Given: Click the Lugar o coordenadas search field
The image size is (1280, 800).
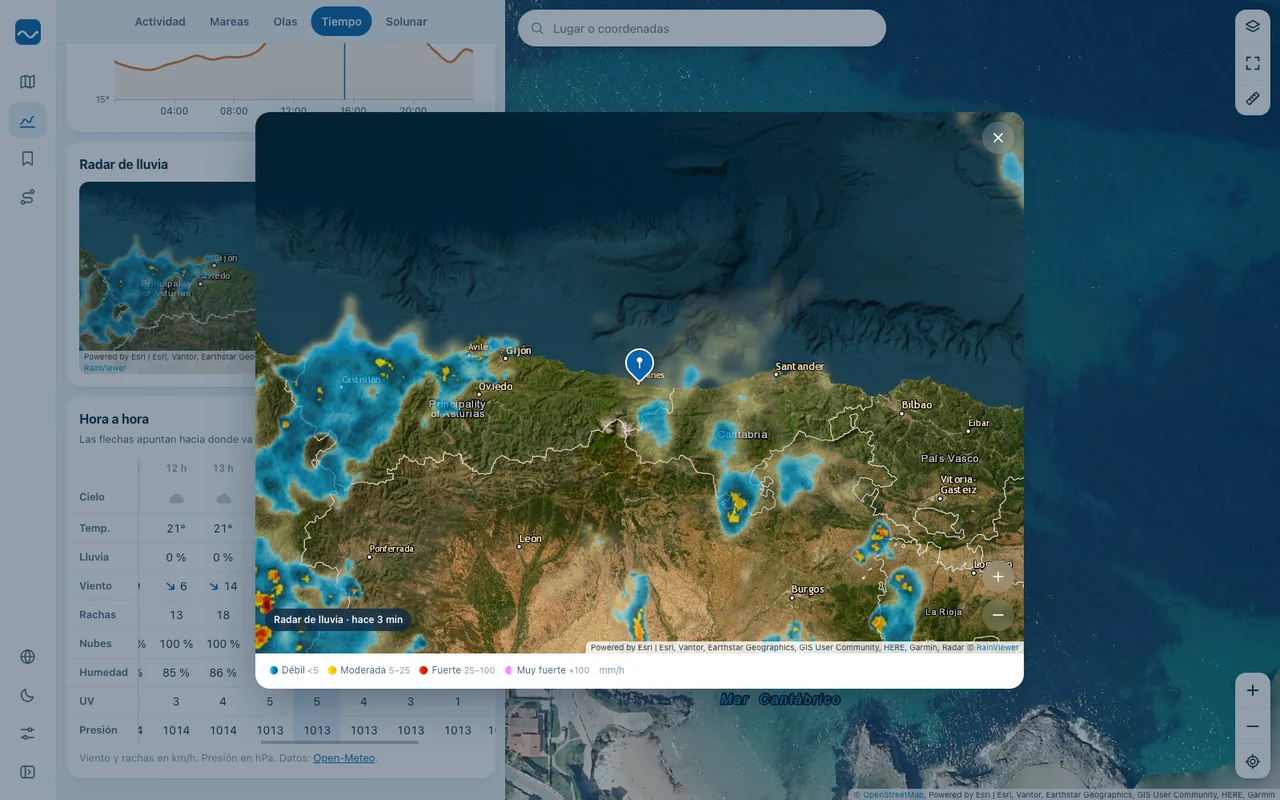Looking at the screenshot, I should [702, 28].
